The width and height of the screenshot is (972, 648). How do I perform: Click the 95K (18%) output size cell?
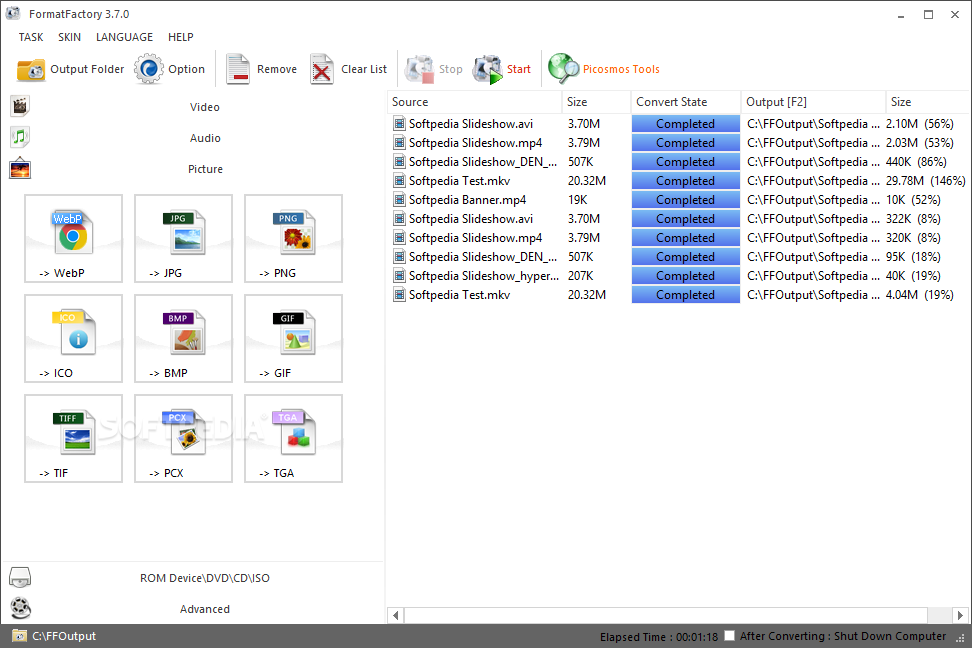click(x=913, y=257)
